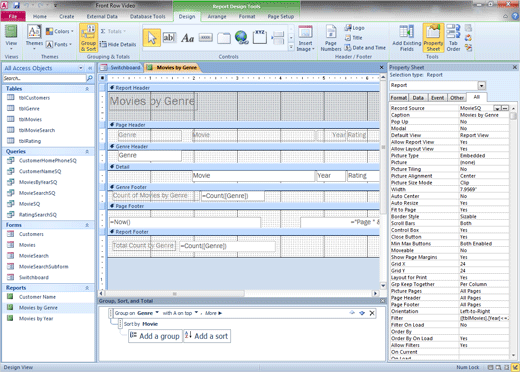
Task: Open the Insert Image button
Action: 305,38
